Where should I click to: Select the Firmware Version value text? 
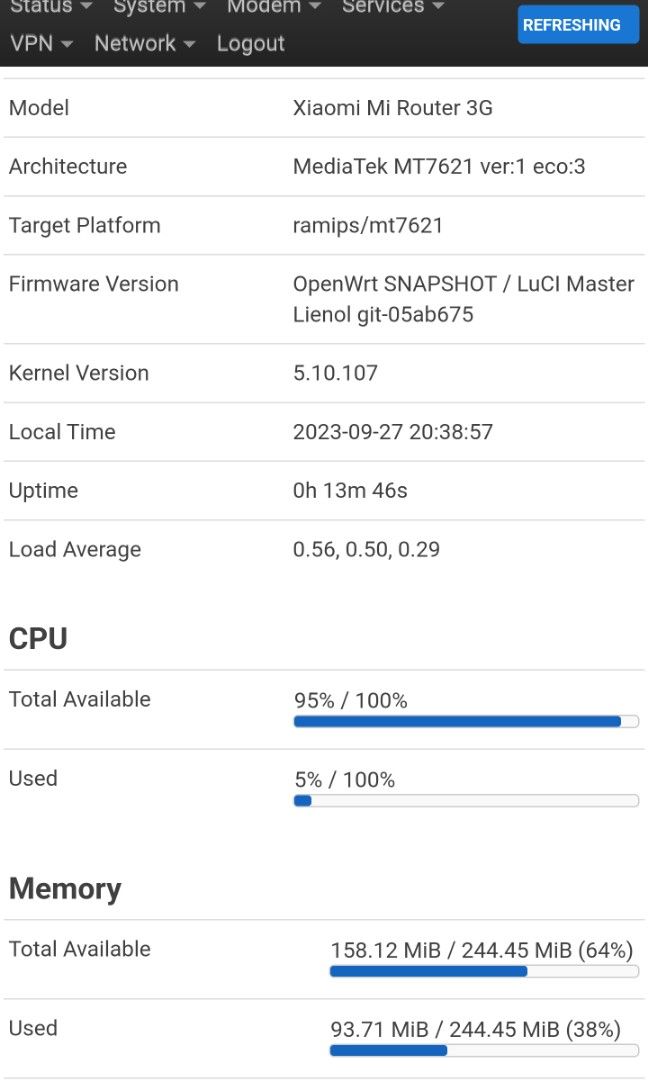click(x=460, y=298)
